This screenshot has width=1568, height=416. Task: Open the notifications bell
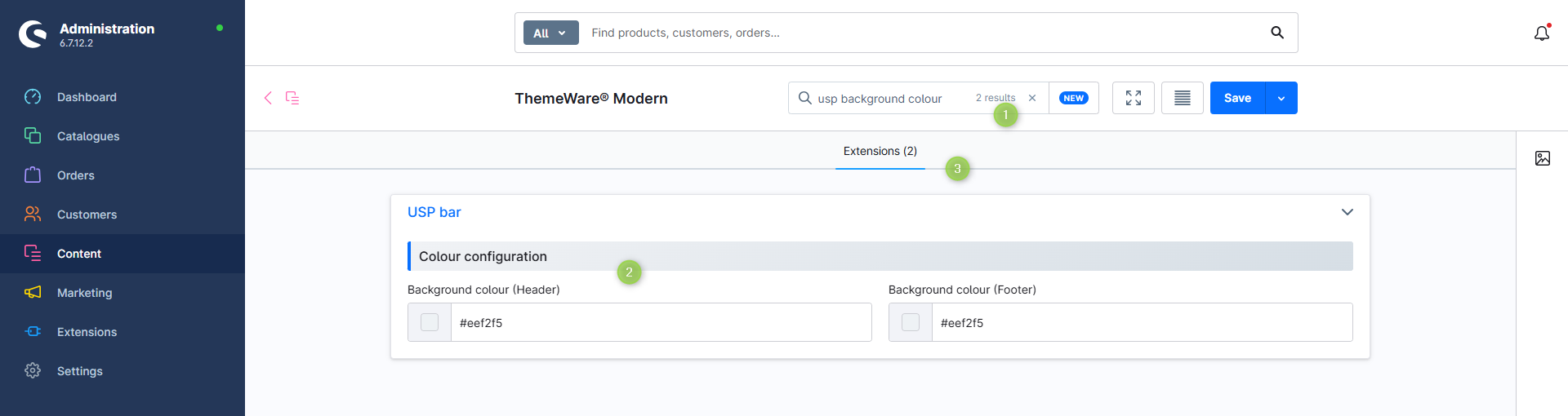[1542, 33]
